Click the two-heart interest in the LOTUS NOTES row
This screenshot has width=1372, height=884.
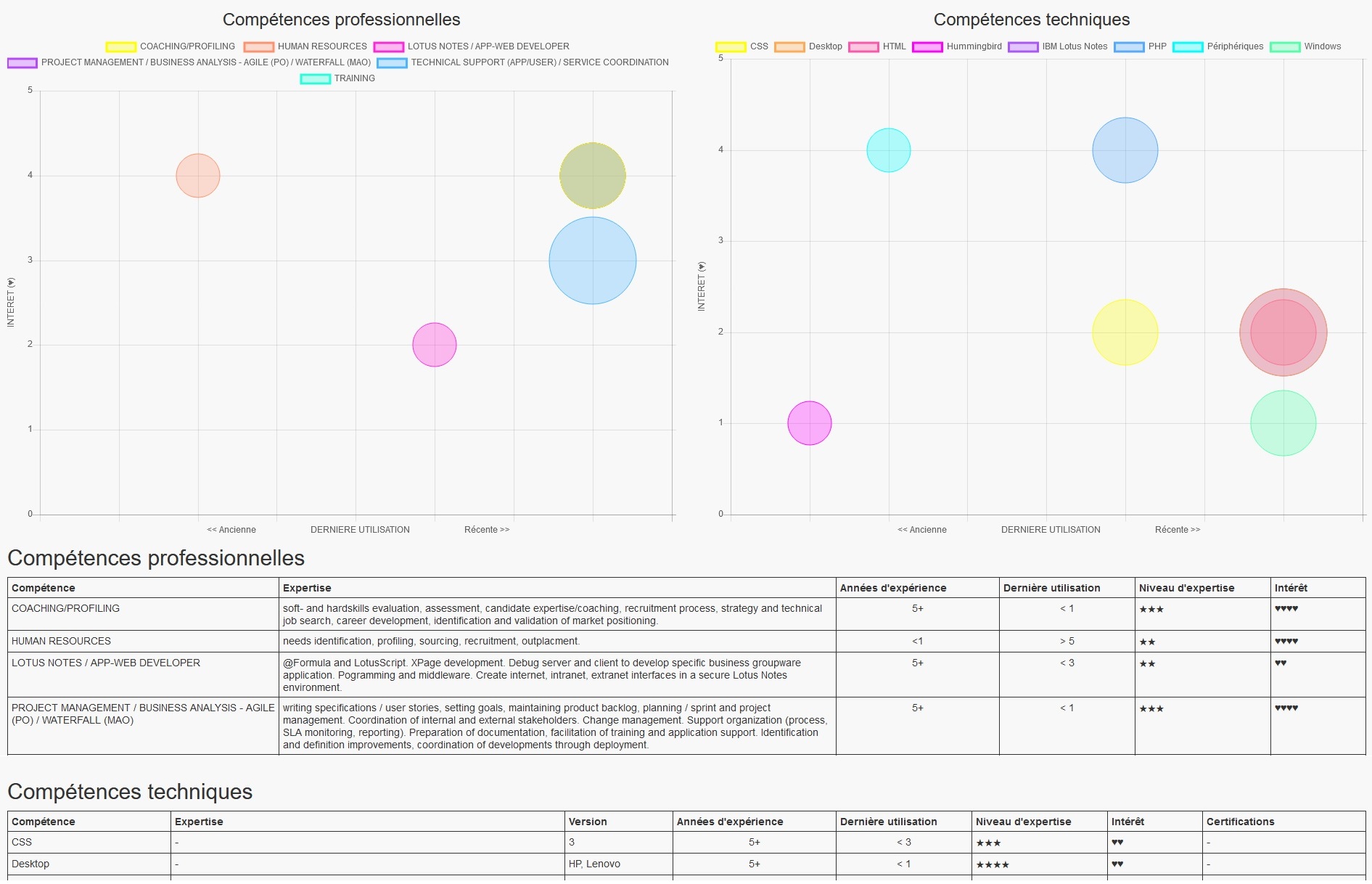click(1281, 663)
